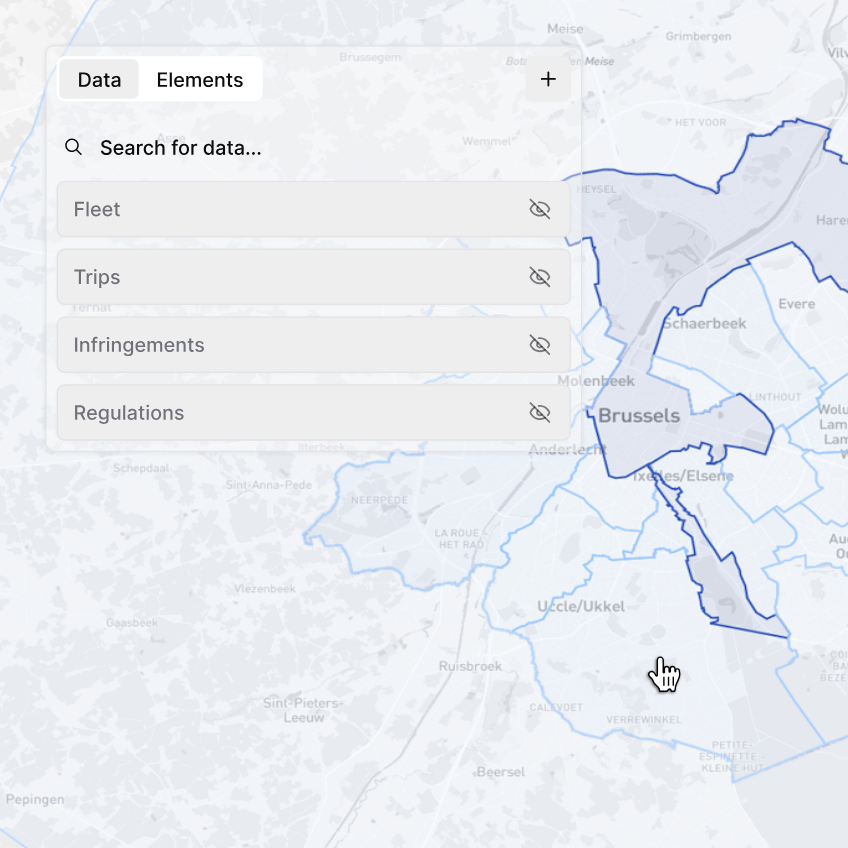Click the plus add button

pos(548,79)
